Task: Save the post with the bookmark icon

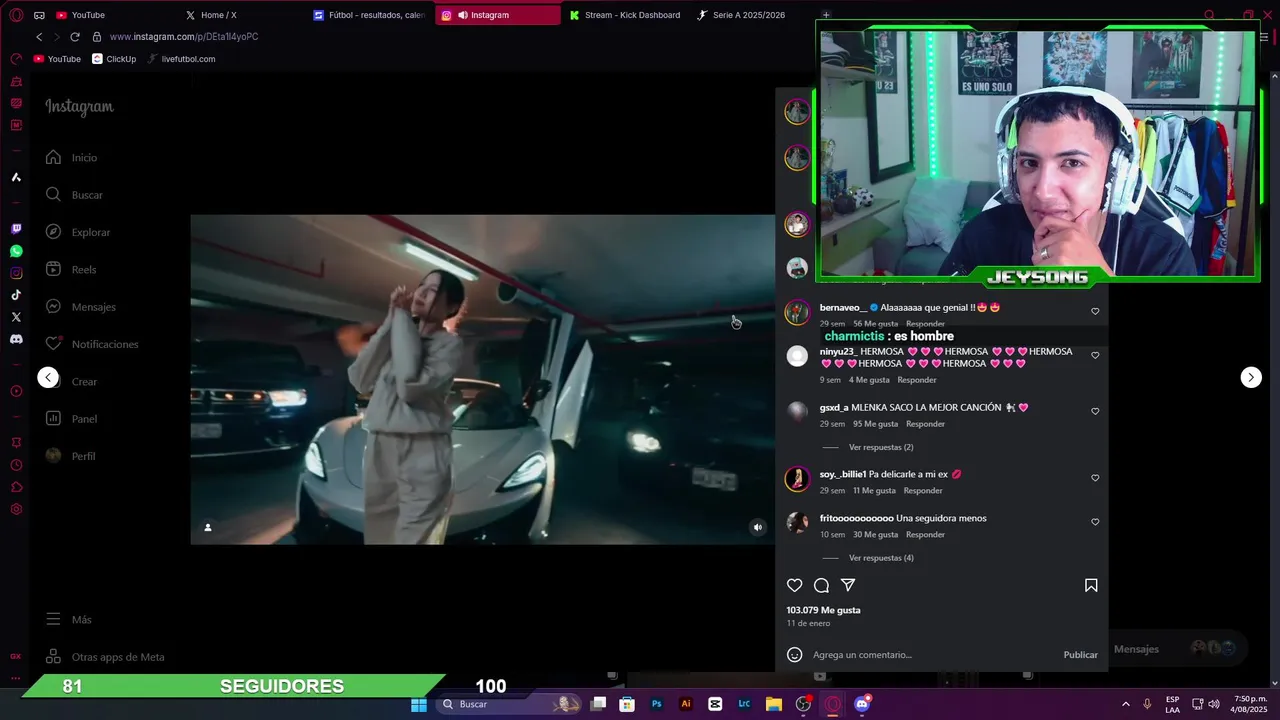Action: pos(1091,585)
